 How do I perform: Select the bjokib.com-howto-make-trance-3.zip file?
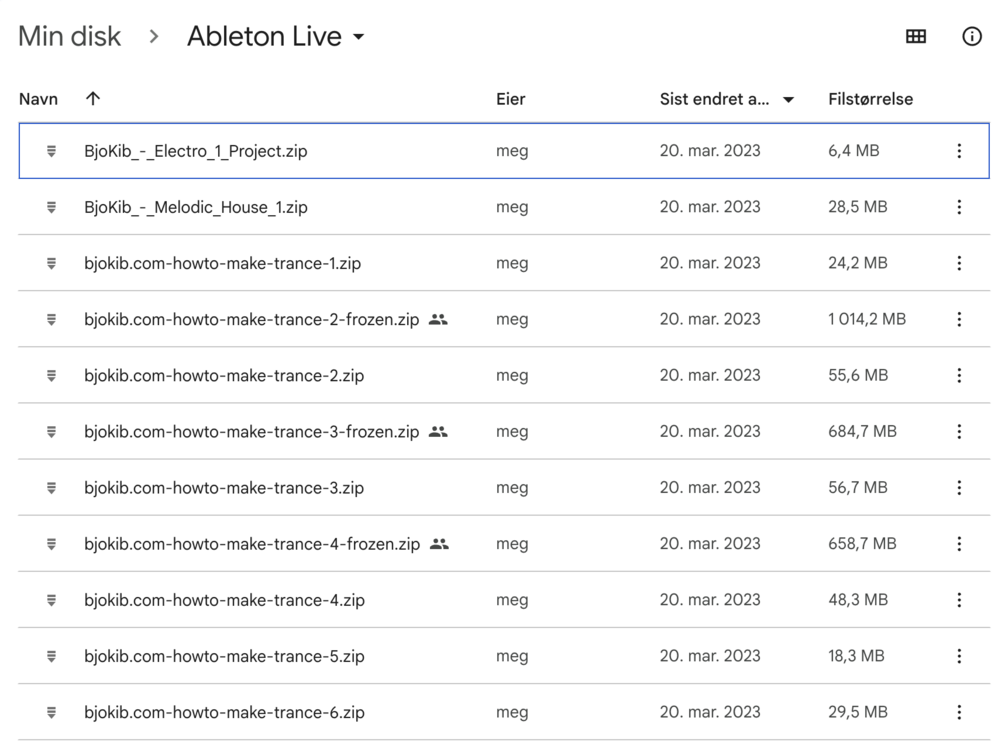tap(224, 488)
